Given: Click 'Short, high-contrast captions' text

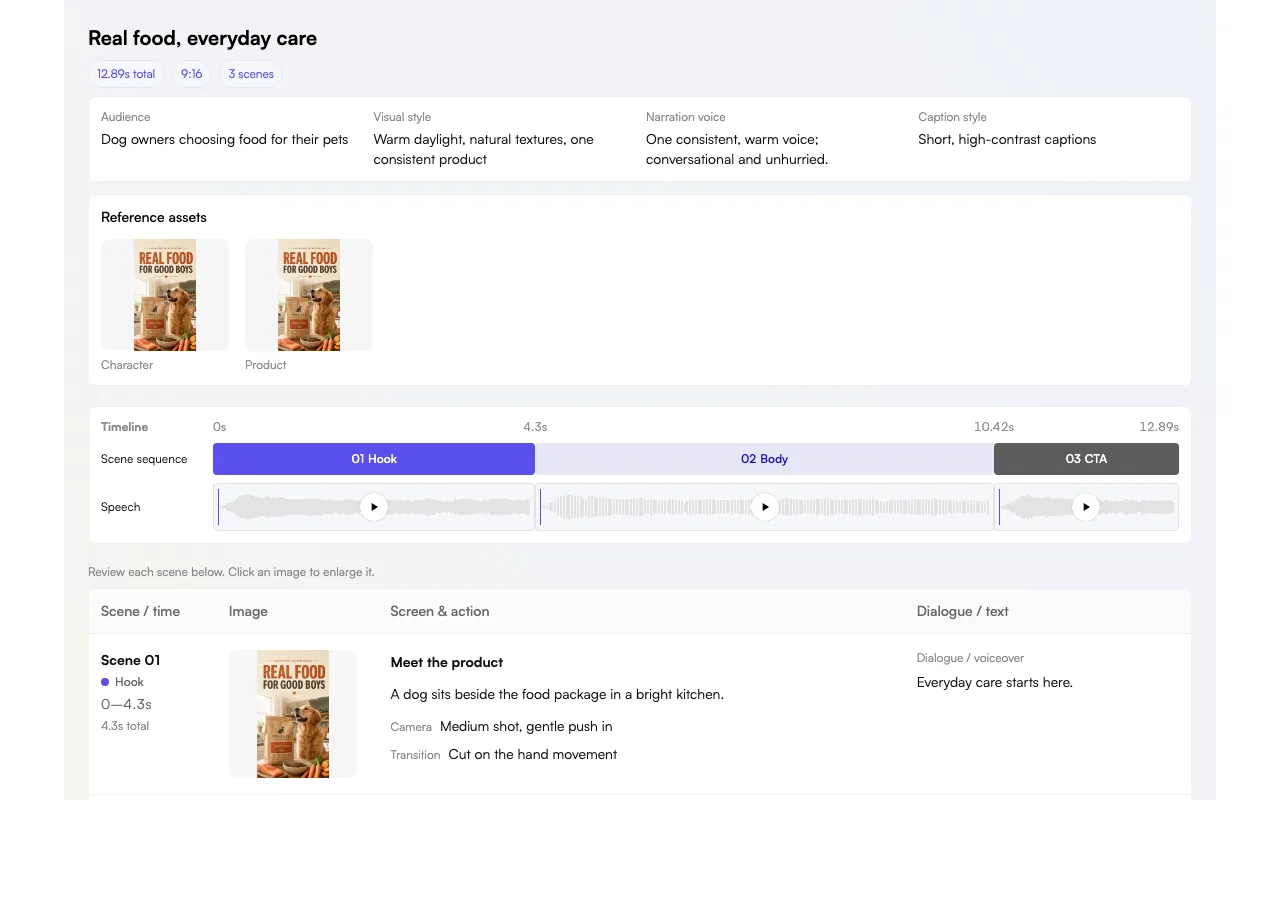Looking at the screenshot, I should coord(1007,140).
